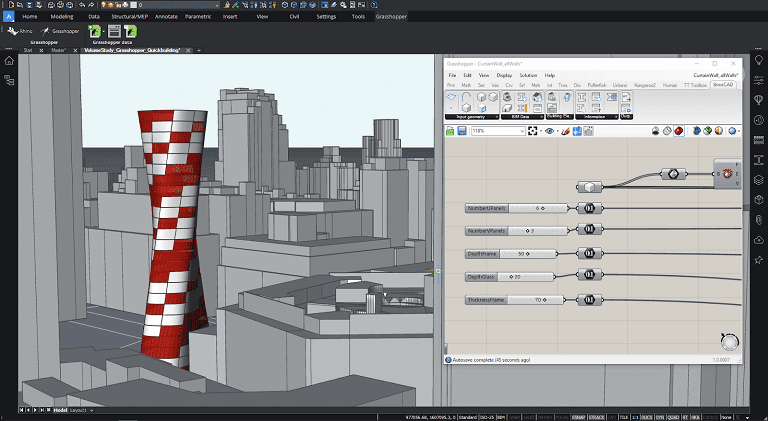Open the sliders properties panel icon on the right

pos(759,80)
